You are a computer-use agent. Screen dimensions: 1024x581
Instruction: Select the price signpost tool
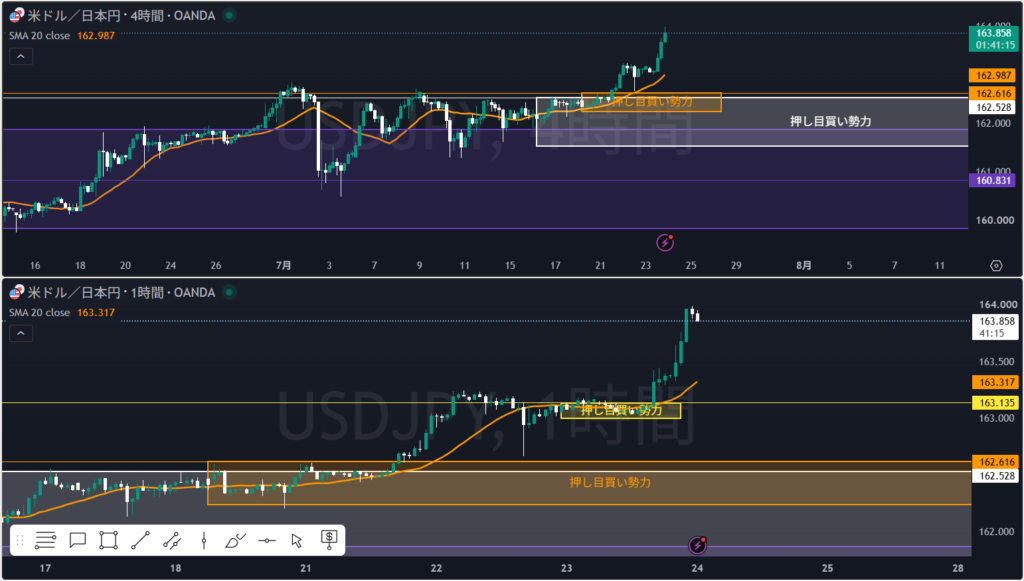point(329,539)
